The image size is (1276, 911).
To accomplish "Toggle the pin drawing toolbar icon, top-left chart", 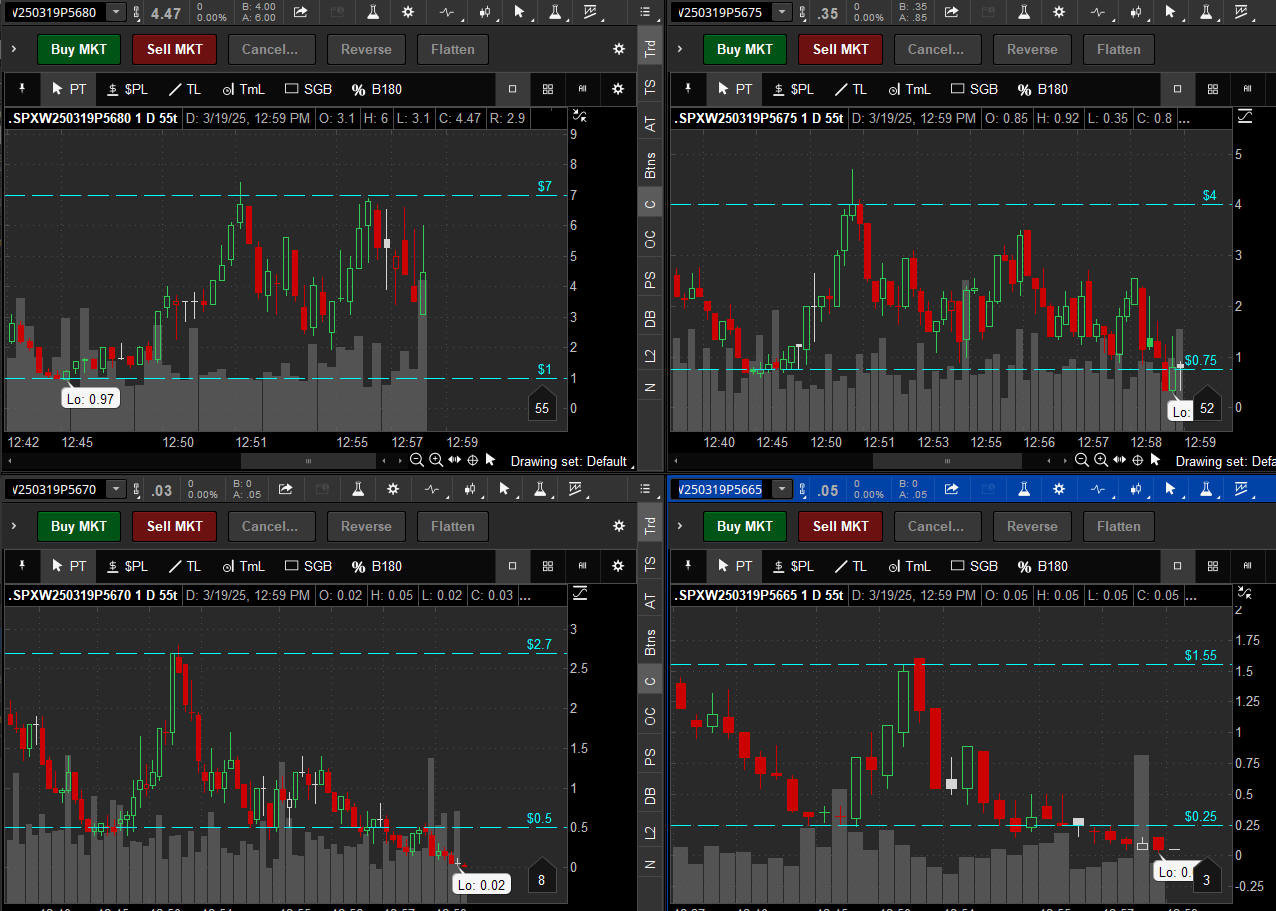I will [22, 89].
